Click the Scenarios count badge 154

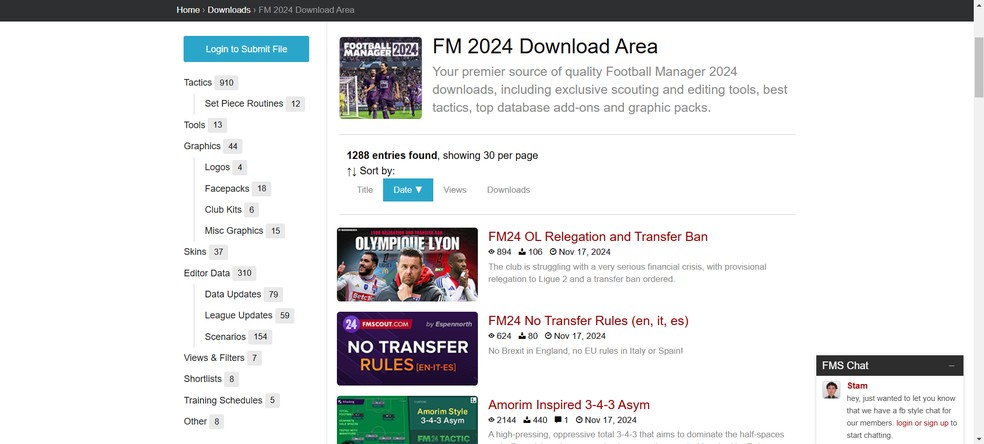pos(260,337)
